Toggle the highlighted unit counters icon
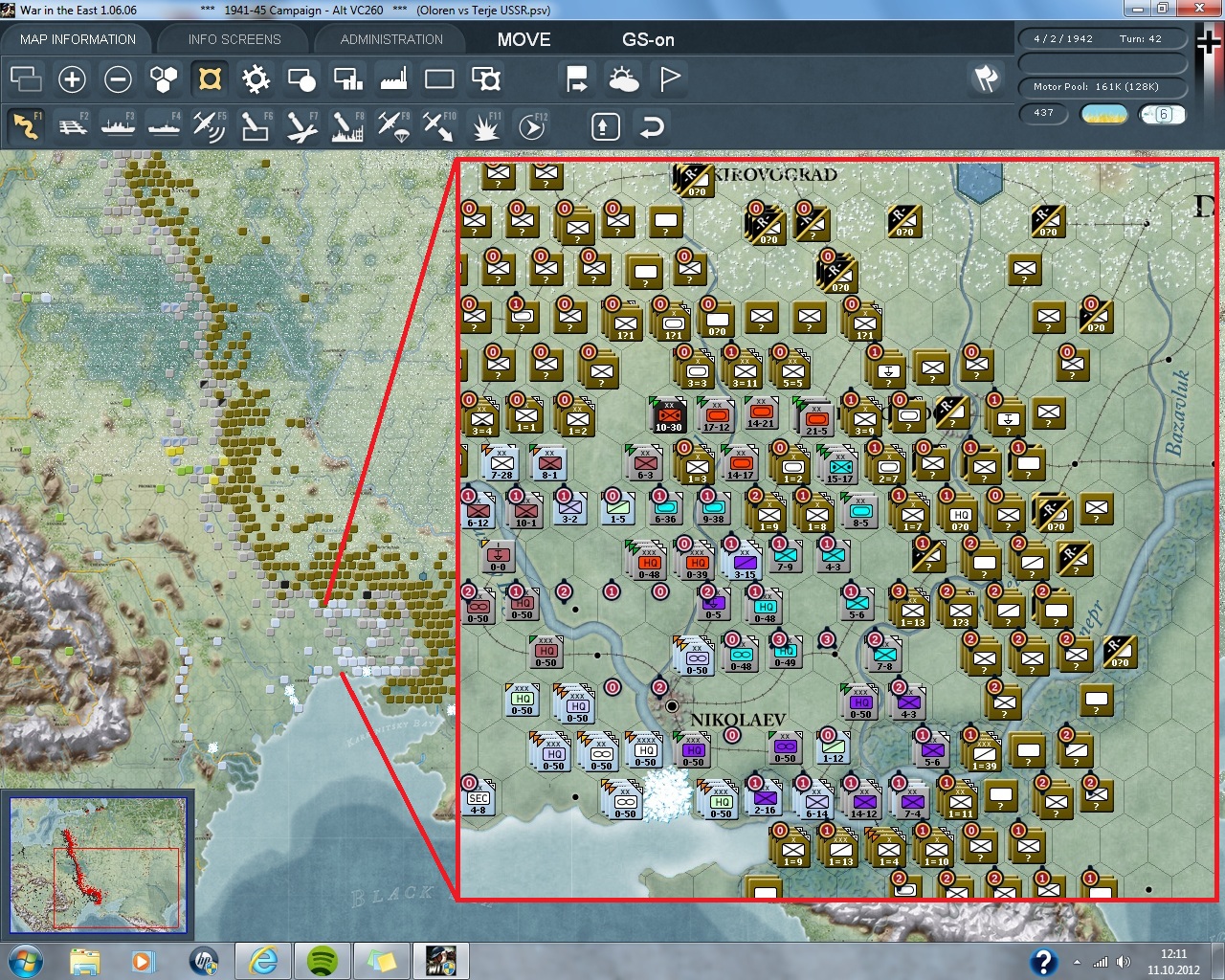The image size is (1225, 980). click(x=210, y=79)
